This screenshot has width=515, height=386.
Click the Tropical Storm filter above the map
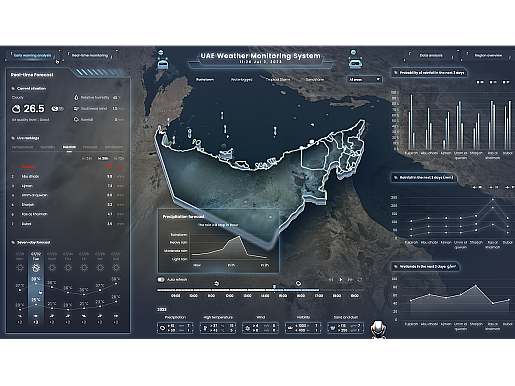click(278, 80)
